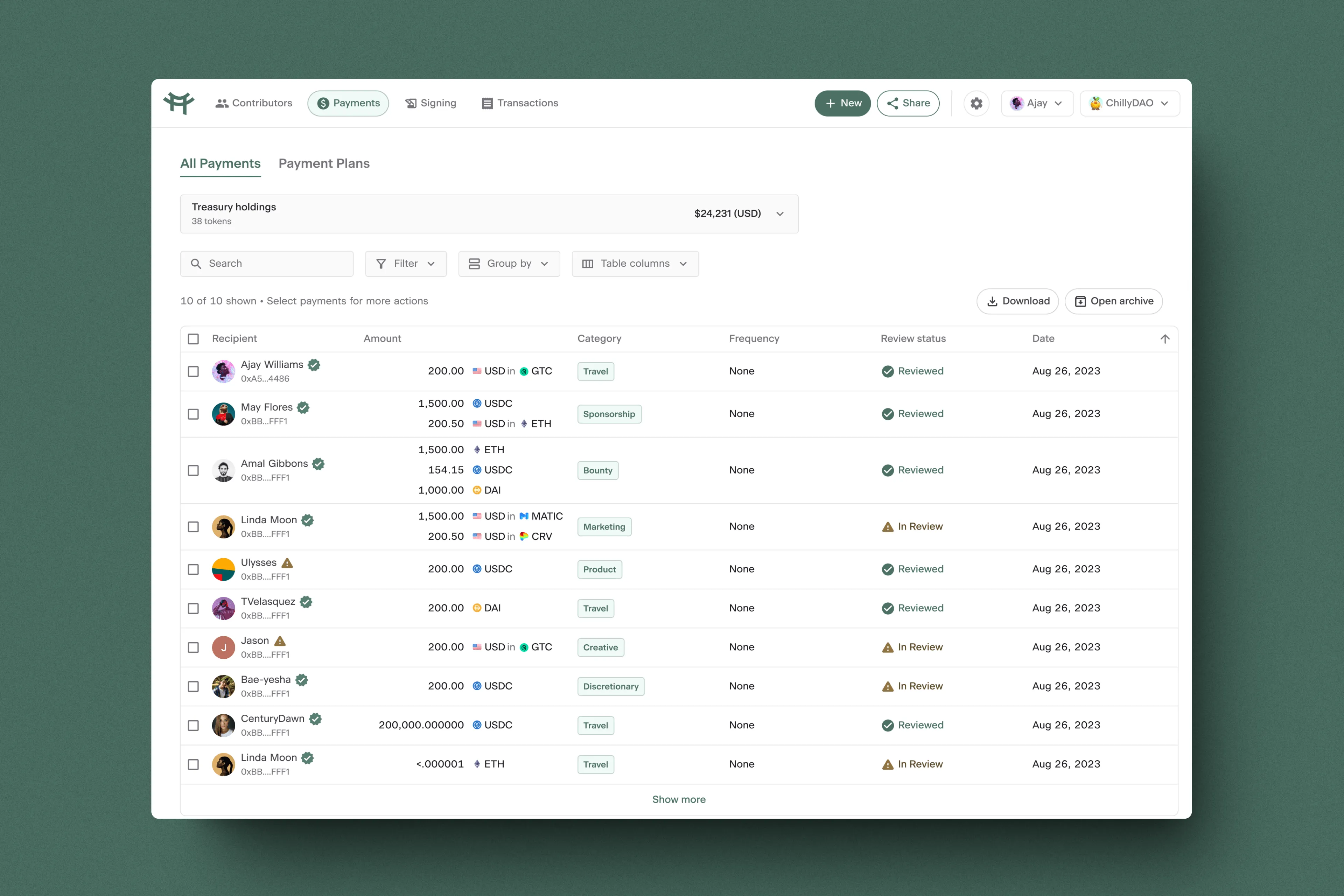Viewport: 1344px width, 896px height.
Task: Click the warning icon beside Jason
Action: click(x=280, y=640)
